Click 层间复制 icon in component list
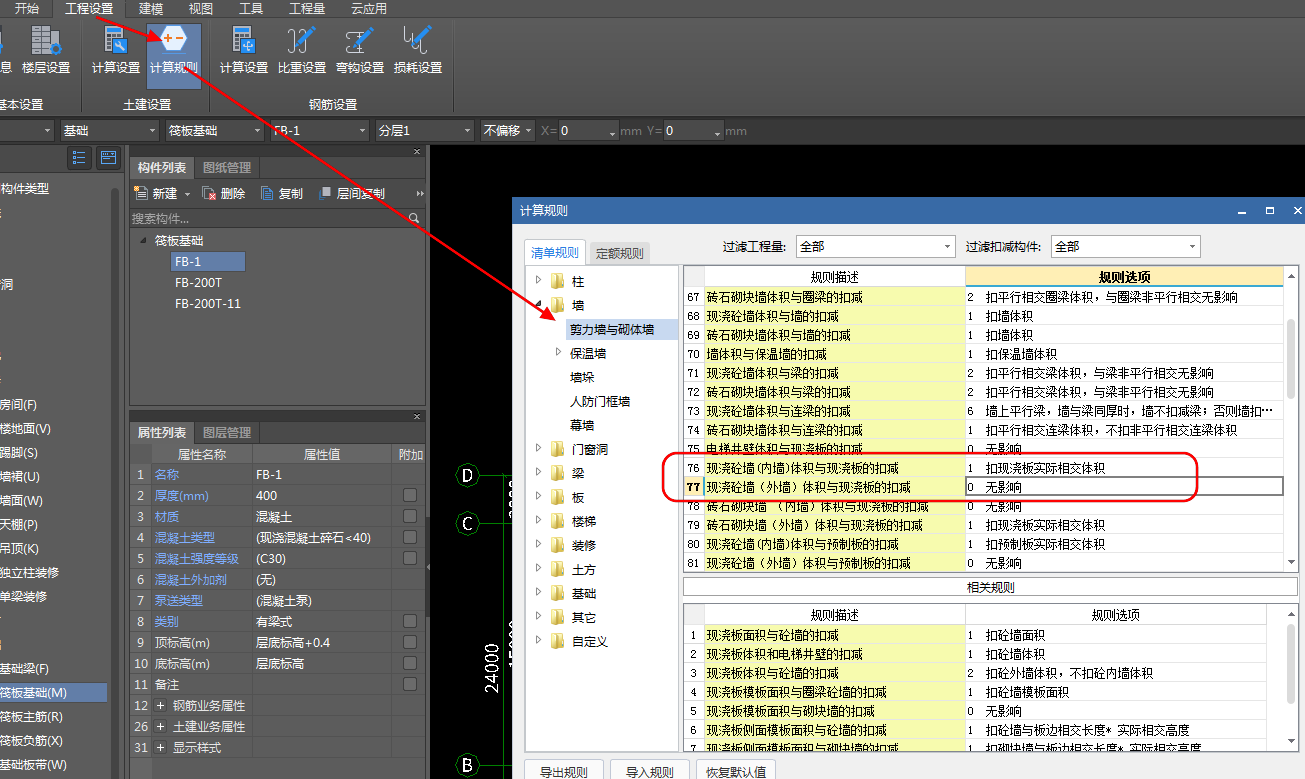1305x779 pixels. tap(325, 193)
